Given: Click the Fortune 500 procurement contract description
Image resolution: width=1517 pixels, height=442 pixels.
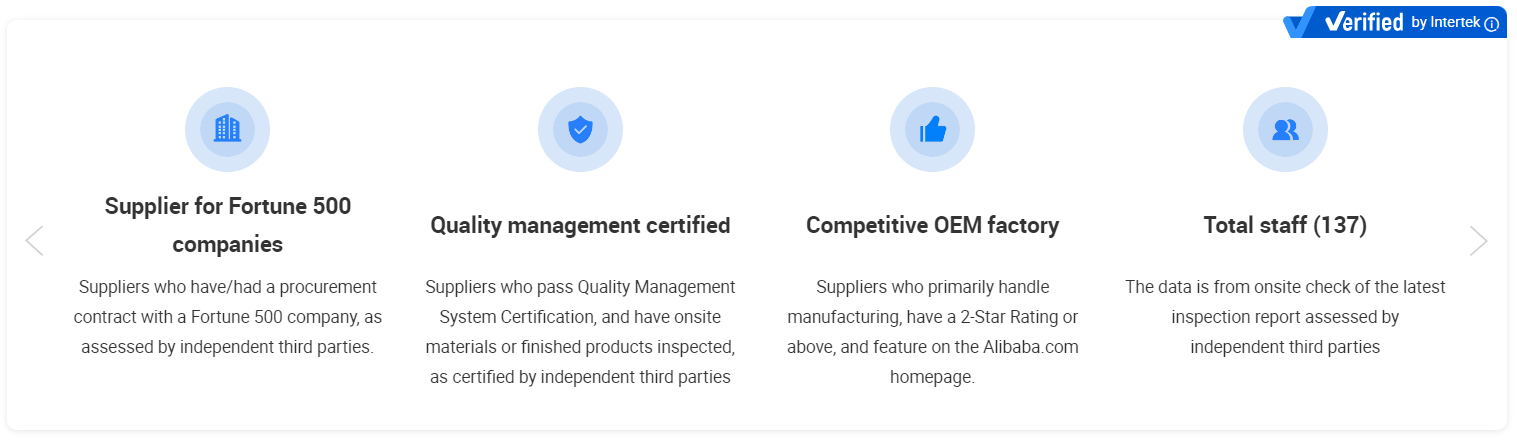Looking at the screenshot, I should (228, 317).
